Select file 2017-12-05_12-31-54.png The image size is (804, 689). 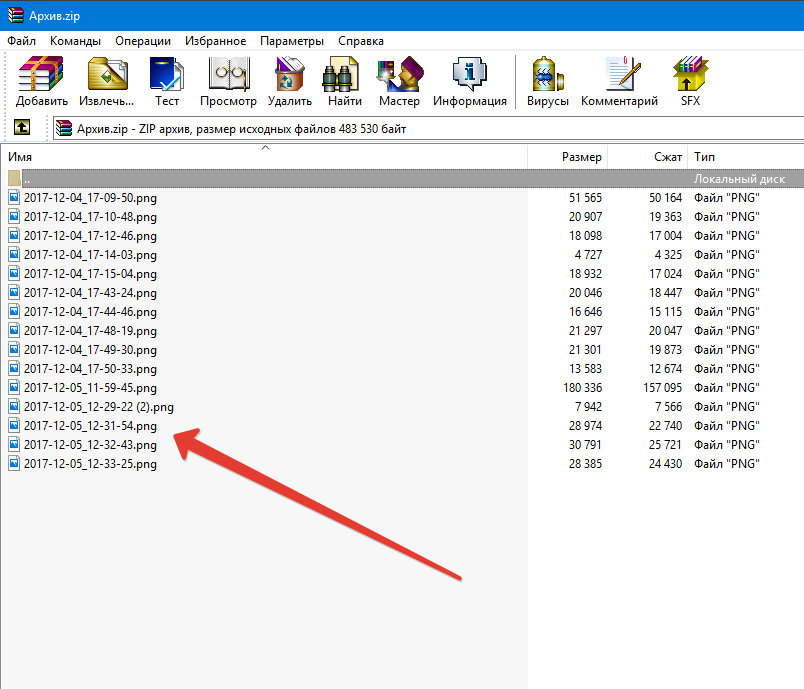(x=90, y=426)
